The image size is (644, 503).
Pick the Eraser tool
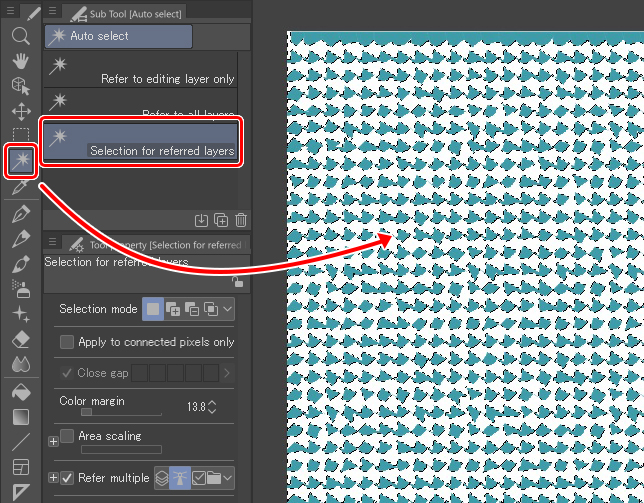[x=20, y=340]
